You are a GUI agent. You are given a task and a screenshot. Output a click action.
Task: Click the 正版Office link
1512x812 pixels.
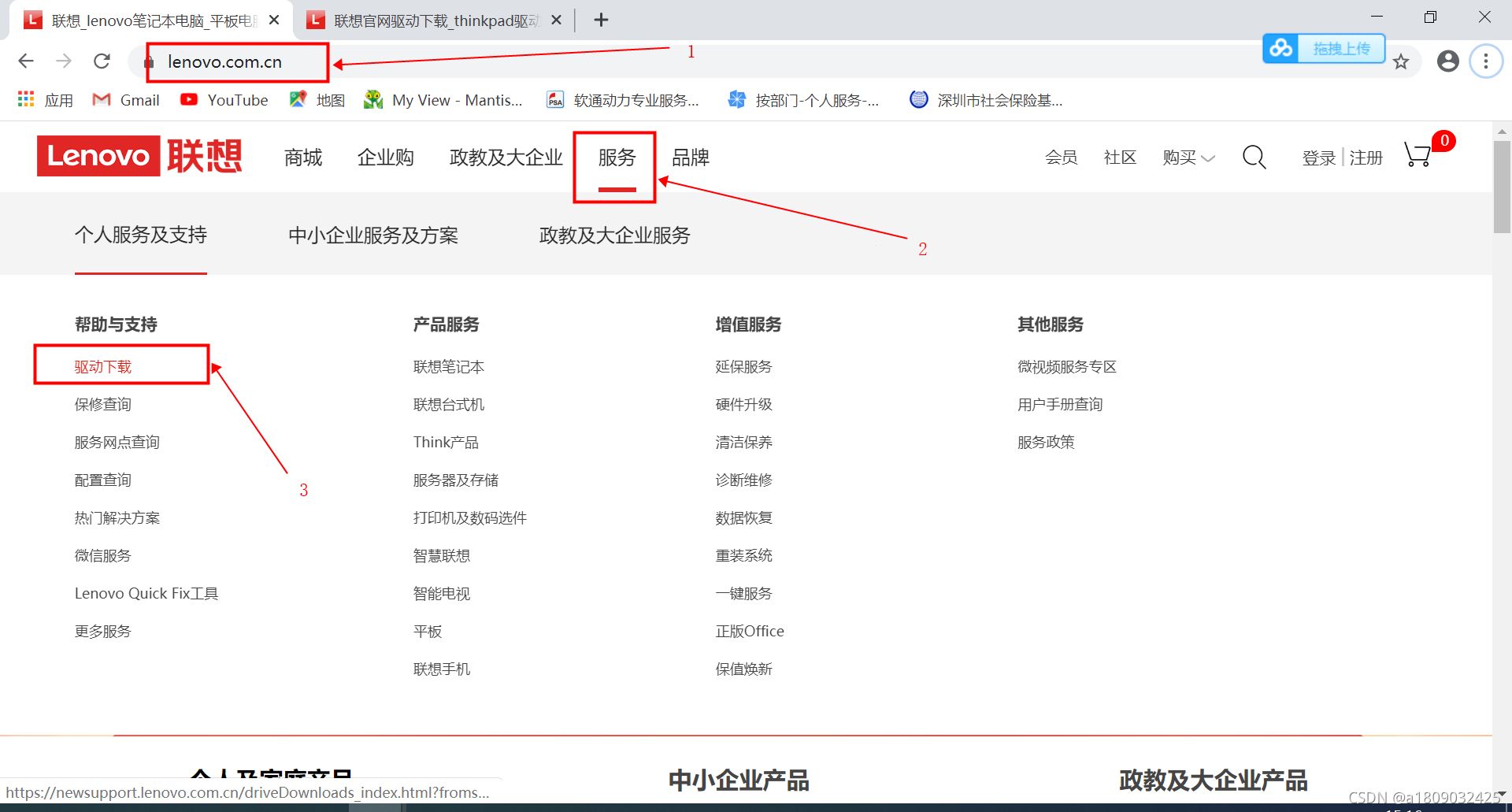pos(750,632)
